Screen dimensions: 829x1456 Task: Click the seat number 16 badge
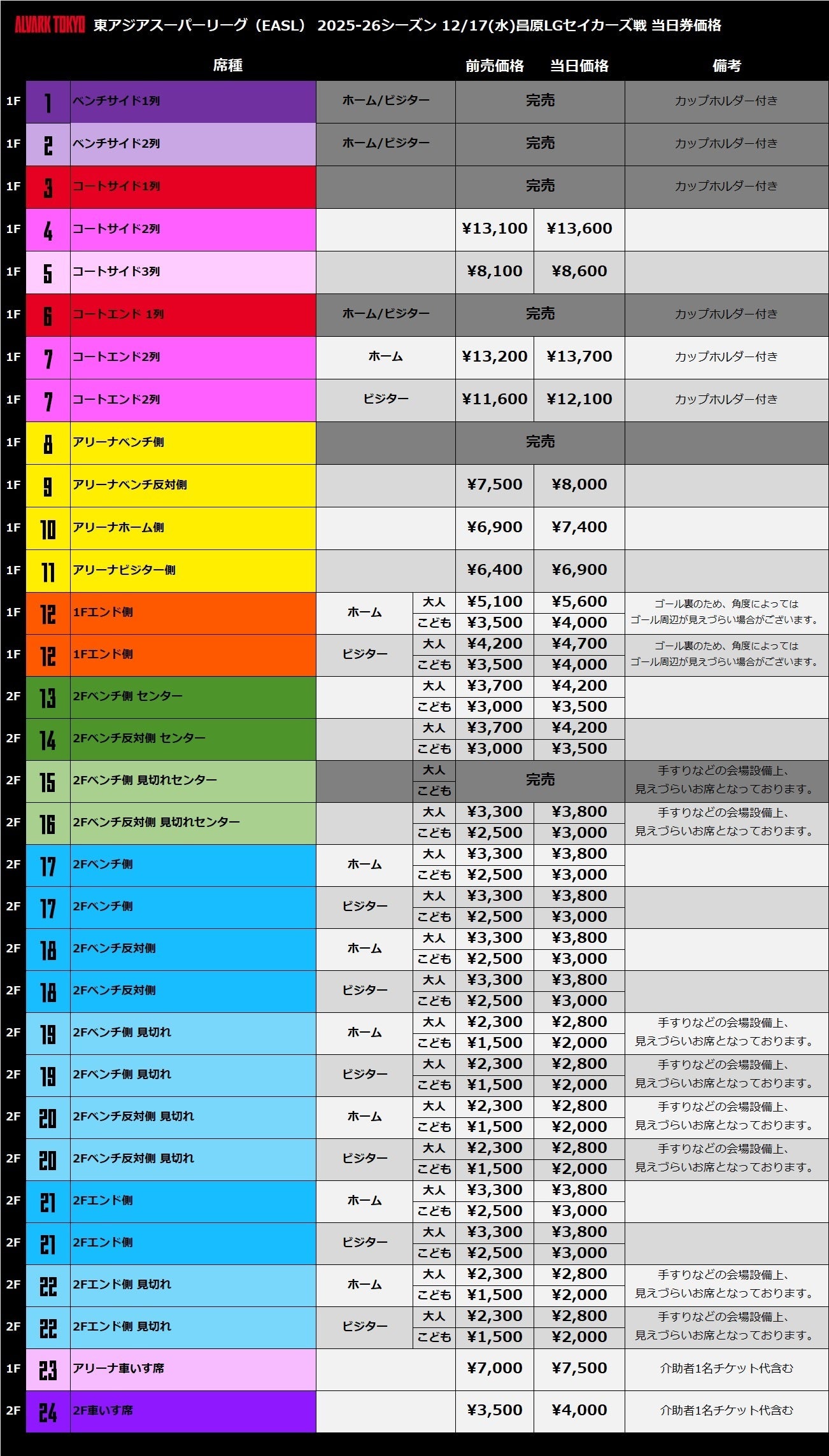click(48, 823)
